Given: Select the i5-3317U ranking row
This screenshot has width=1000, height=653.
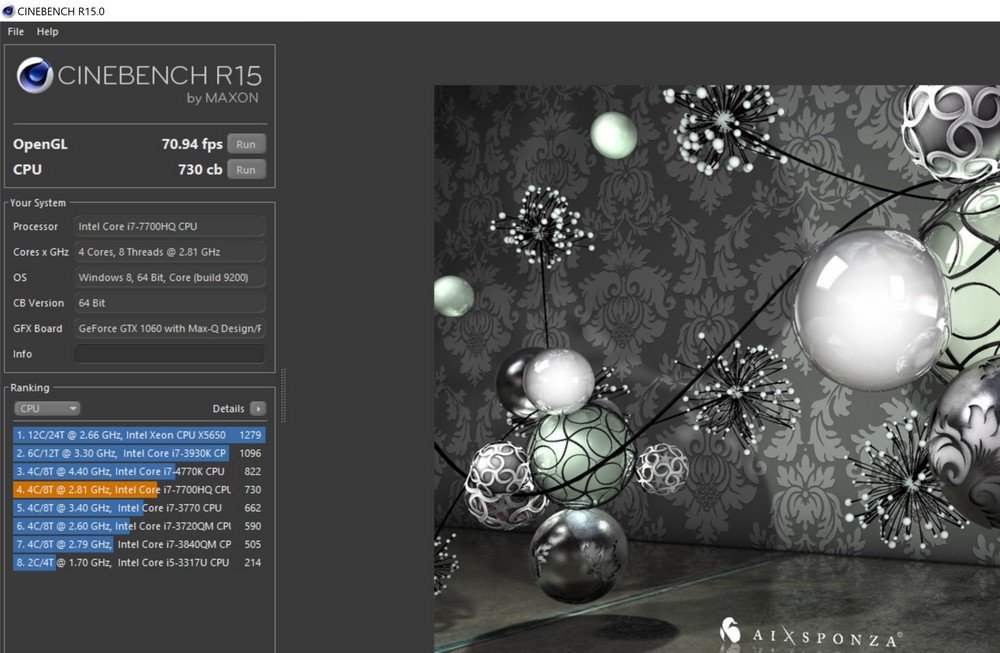Looking at the screenshot, I should coord(139,562).
